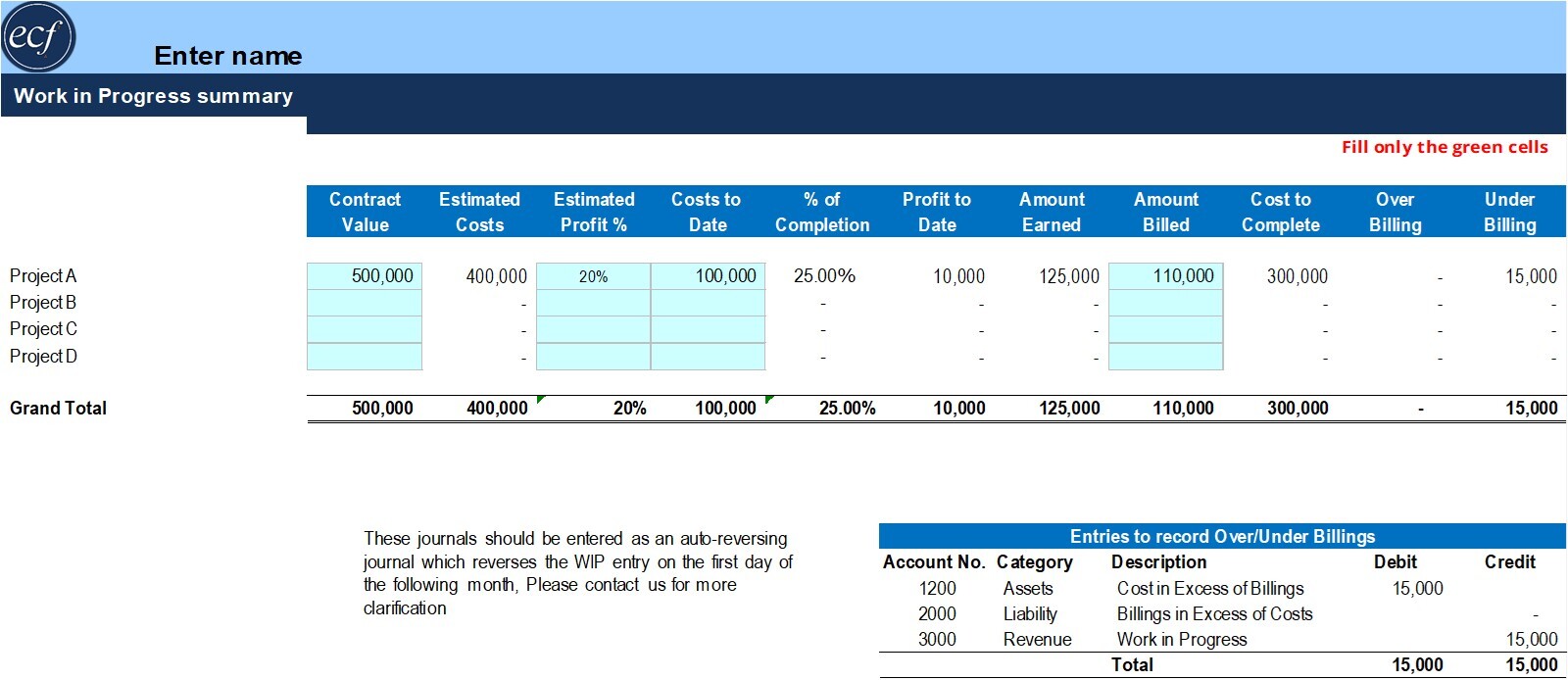Click account number 2000
Viewport: 1568px width, 680px height.
(x=937, y=614)
